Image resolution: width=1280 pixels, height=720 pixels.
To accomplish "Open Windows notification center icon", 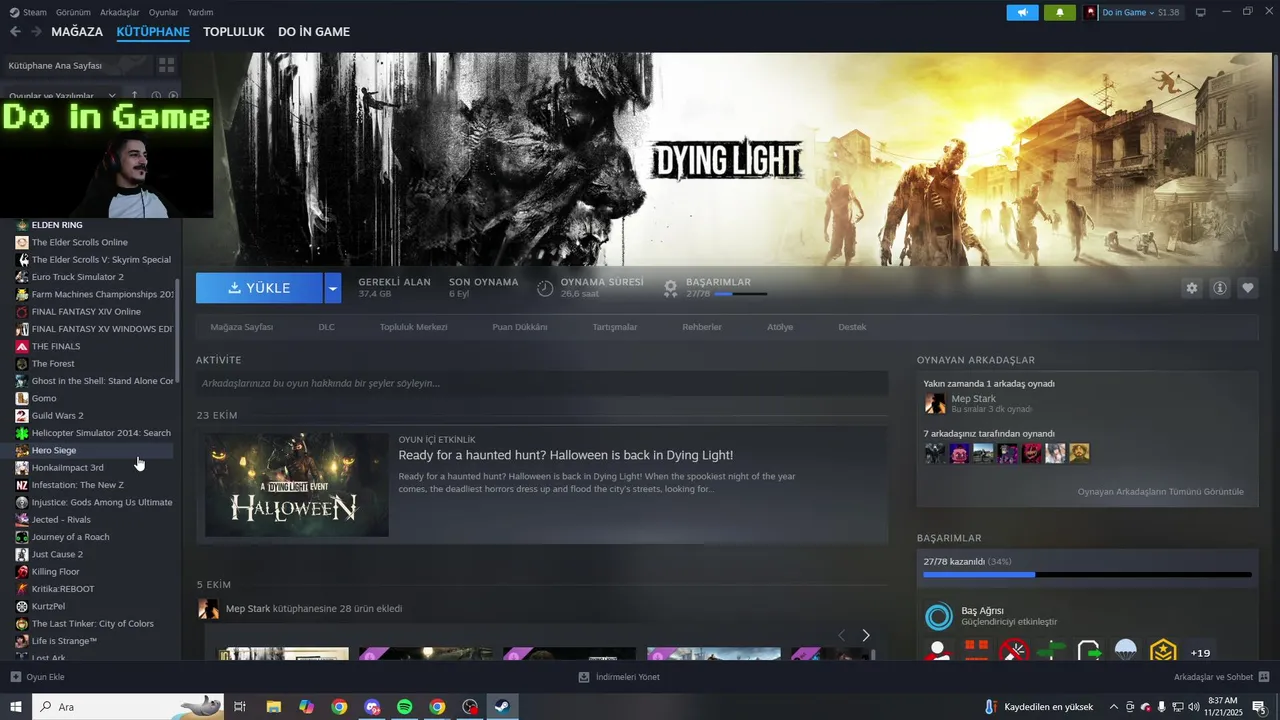I will coord(1259,707).
